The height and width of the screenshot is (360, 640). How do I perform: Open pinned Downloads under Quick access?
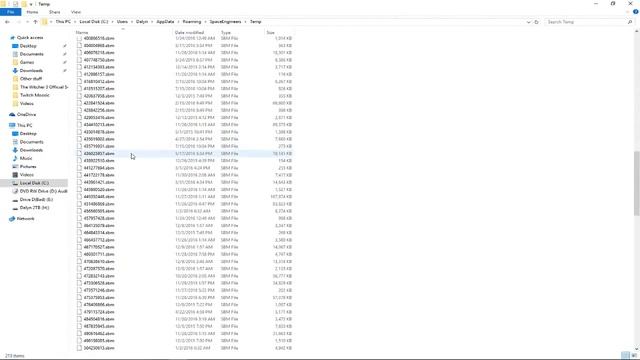tap(31, 71)
